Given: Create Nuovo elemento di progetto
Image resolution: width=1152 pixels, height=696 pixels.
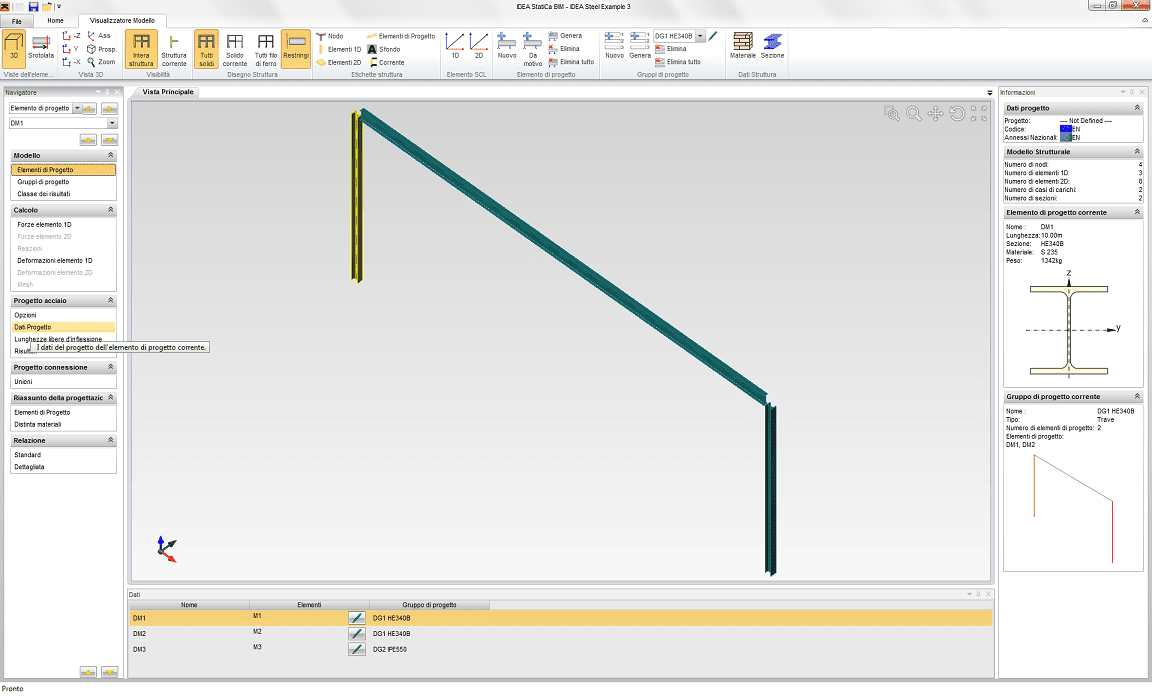Looking at the screenshot, I should [507, 46].
